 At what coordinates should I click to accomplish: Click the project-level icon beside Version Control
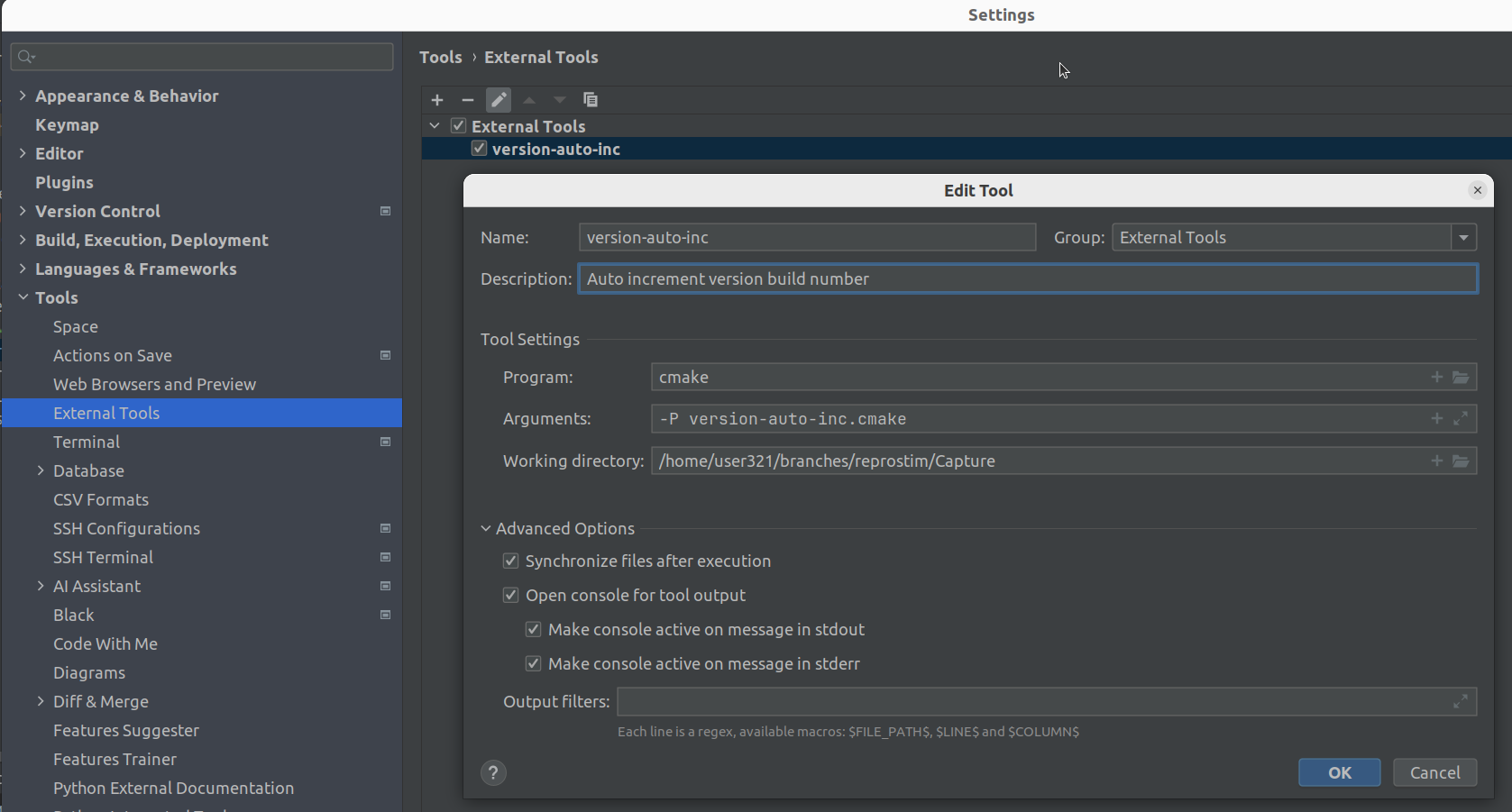(x=385, y=211)
